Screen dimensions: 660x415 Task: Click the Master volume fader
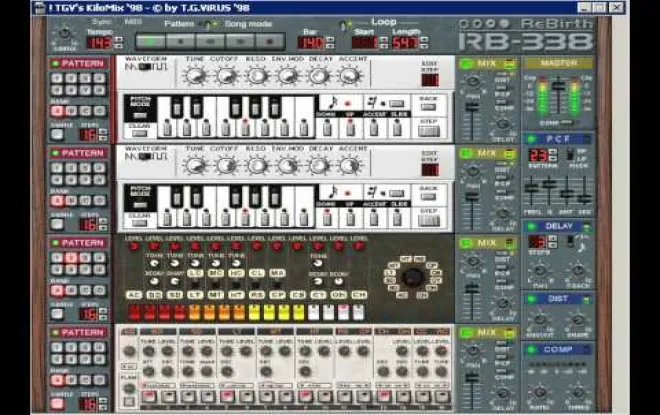[x=559, y=86]
